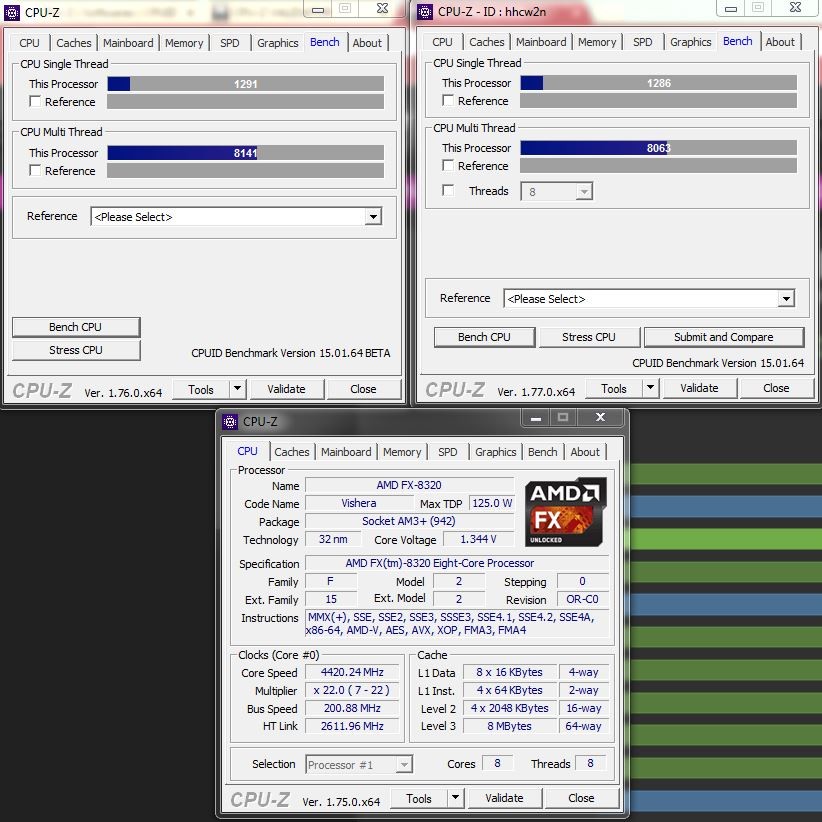This screenshot has width=822, height=822.
Task: Click the HT Link value 2611.96 MHz
Action: (x=352, y=726)
